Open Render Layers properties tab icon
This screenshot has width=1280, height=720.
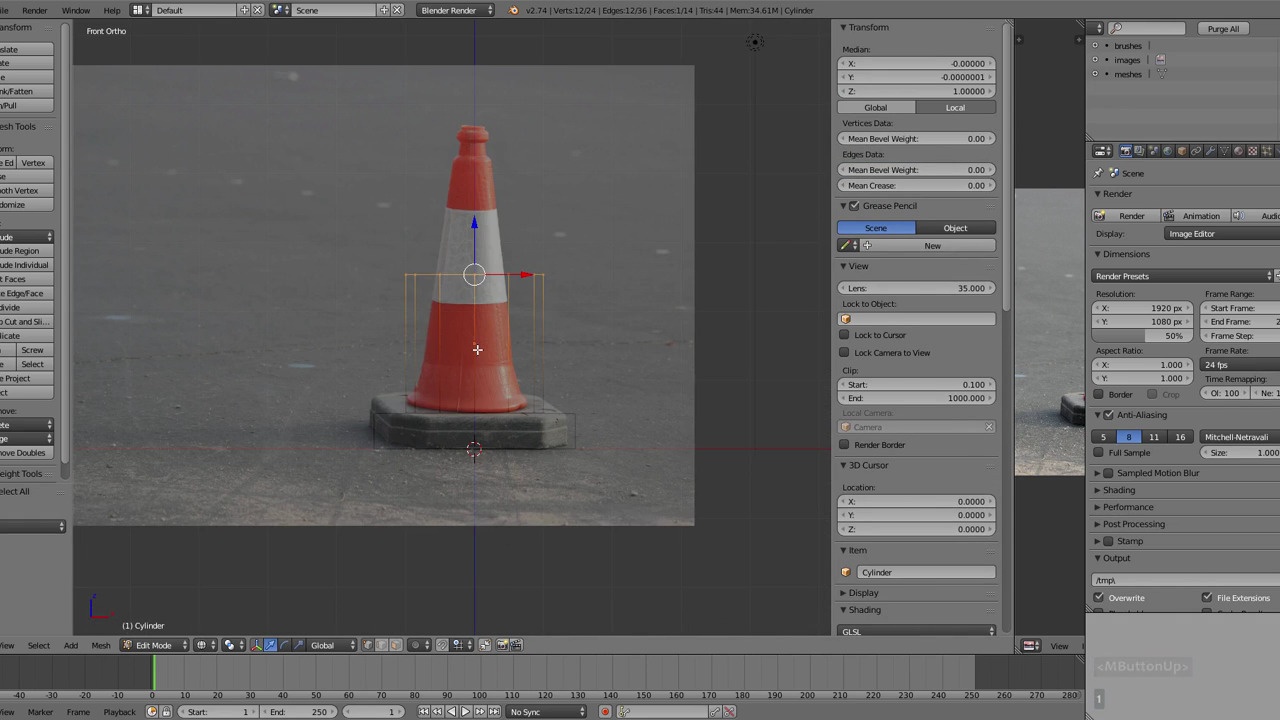click(1139, 151)
